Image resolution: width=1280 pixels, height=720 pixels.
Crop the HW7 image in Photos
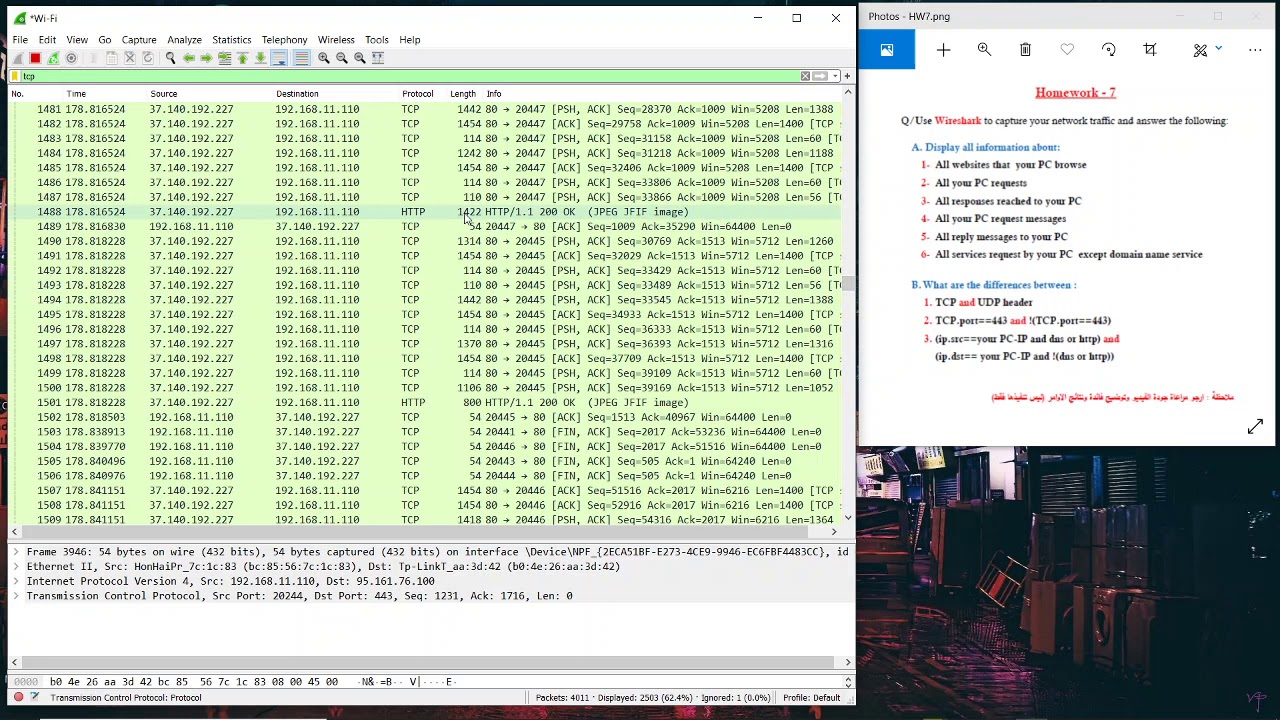(1150, 50)
